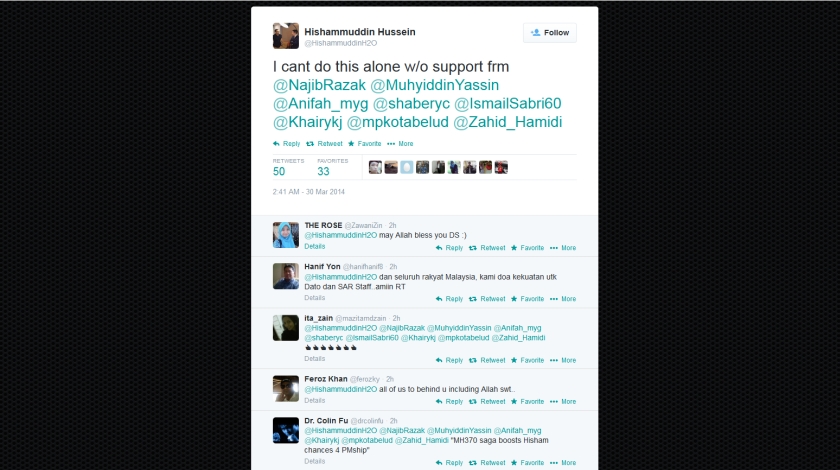Image resolution: width=840 pixels, height=470 pixels.
Task: Retweet Feroz Khan's reply
Action: click(487, 401)
